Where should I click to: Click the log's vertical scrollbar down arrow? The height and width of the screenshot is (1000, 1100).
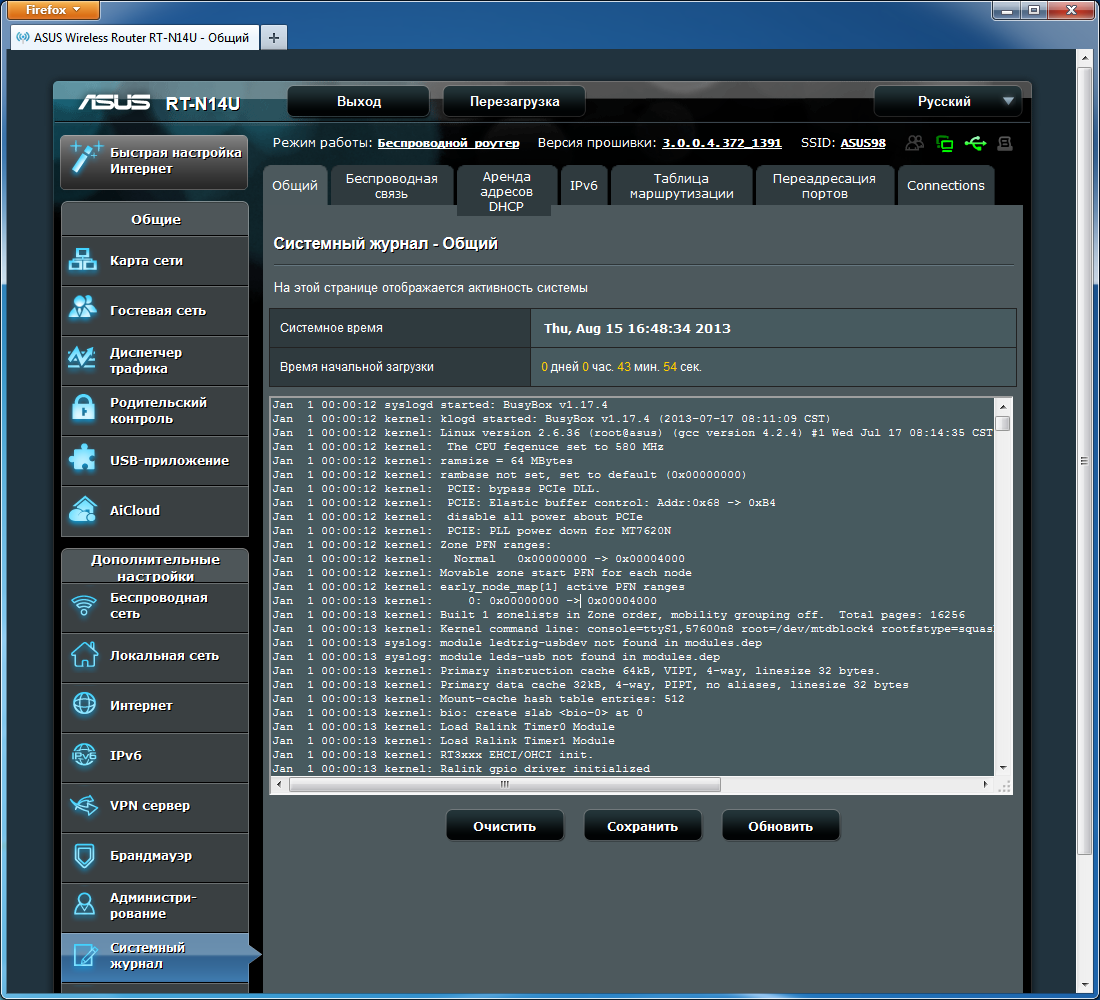click(1003, 767)
